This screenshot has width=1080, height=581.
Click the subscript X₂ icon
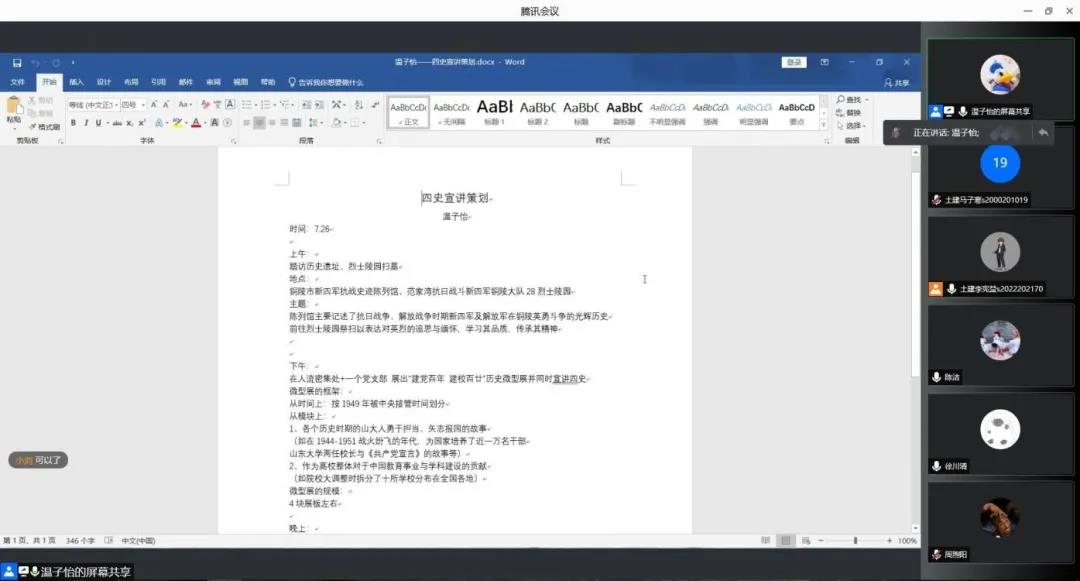point(130,123)
